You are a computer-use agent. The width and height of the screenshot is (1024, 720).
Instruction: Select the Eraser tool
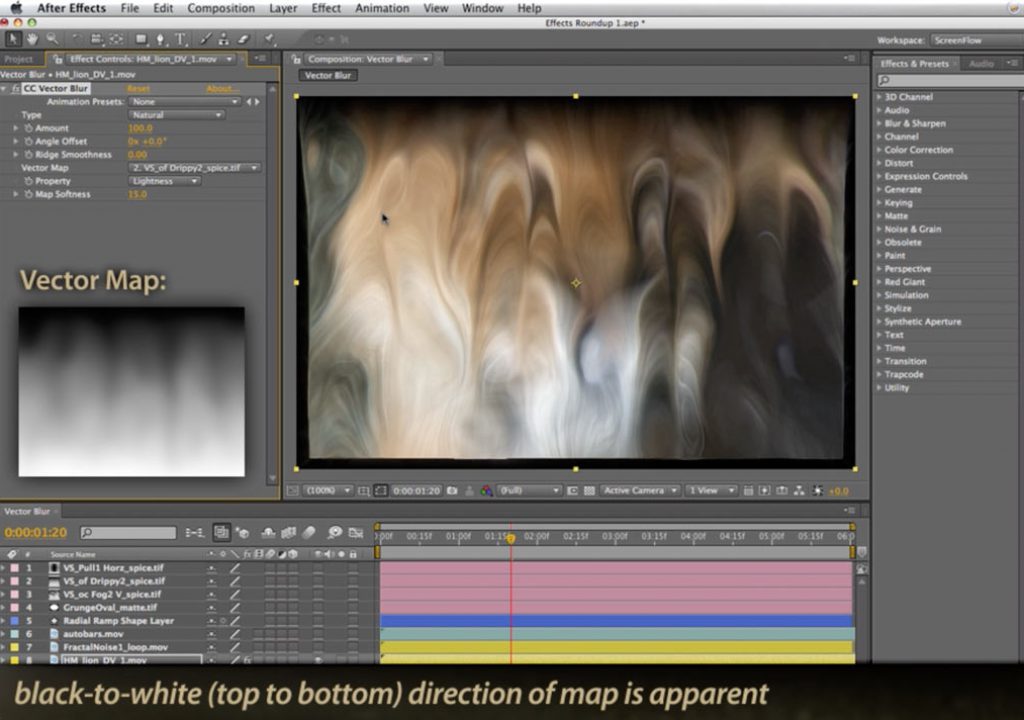pyautogui.click(x=242, y=39)
